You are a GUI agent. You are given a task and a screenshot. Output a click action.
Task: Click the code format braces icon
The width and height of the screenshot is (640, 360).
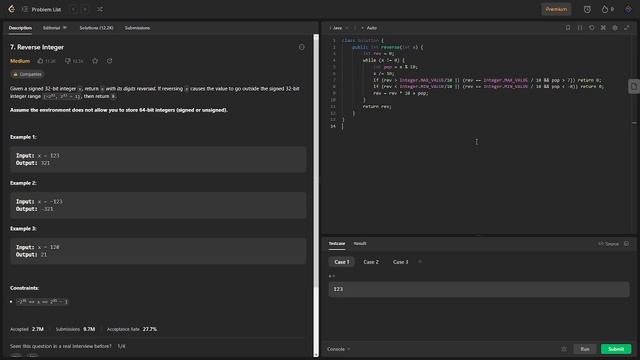tap(580, 28)
